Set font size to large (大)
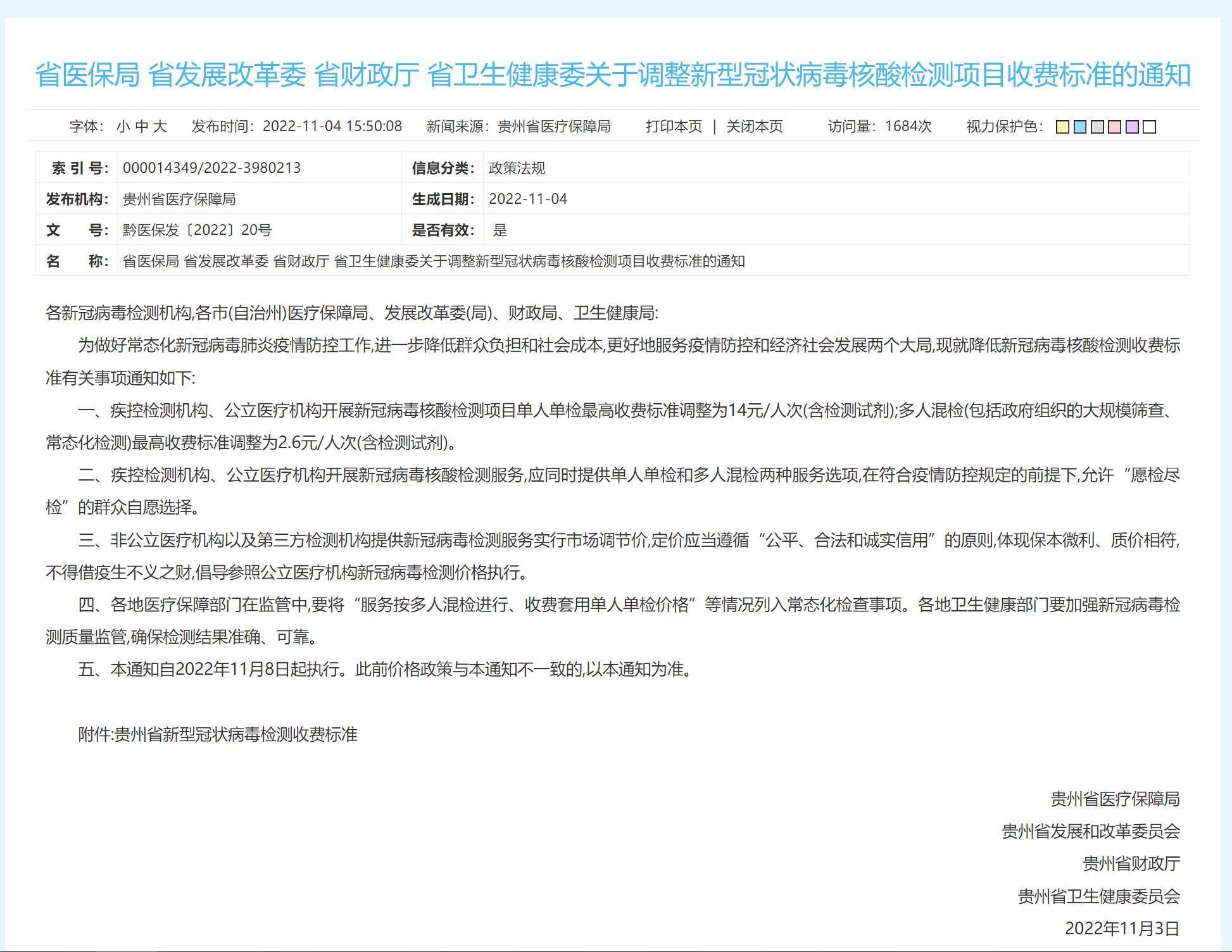Viewport: 1232px width, 952px height. click(160, 127)
